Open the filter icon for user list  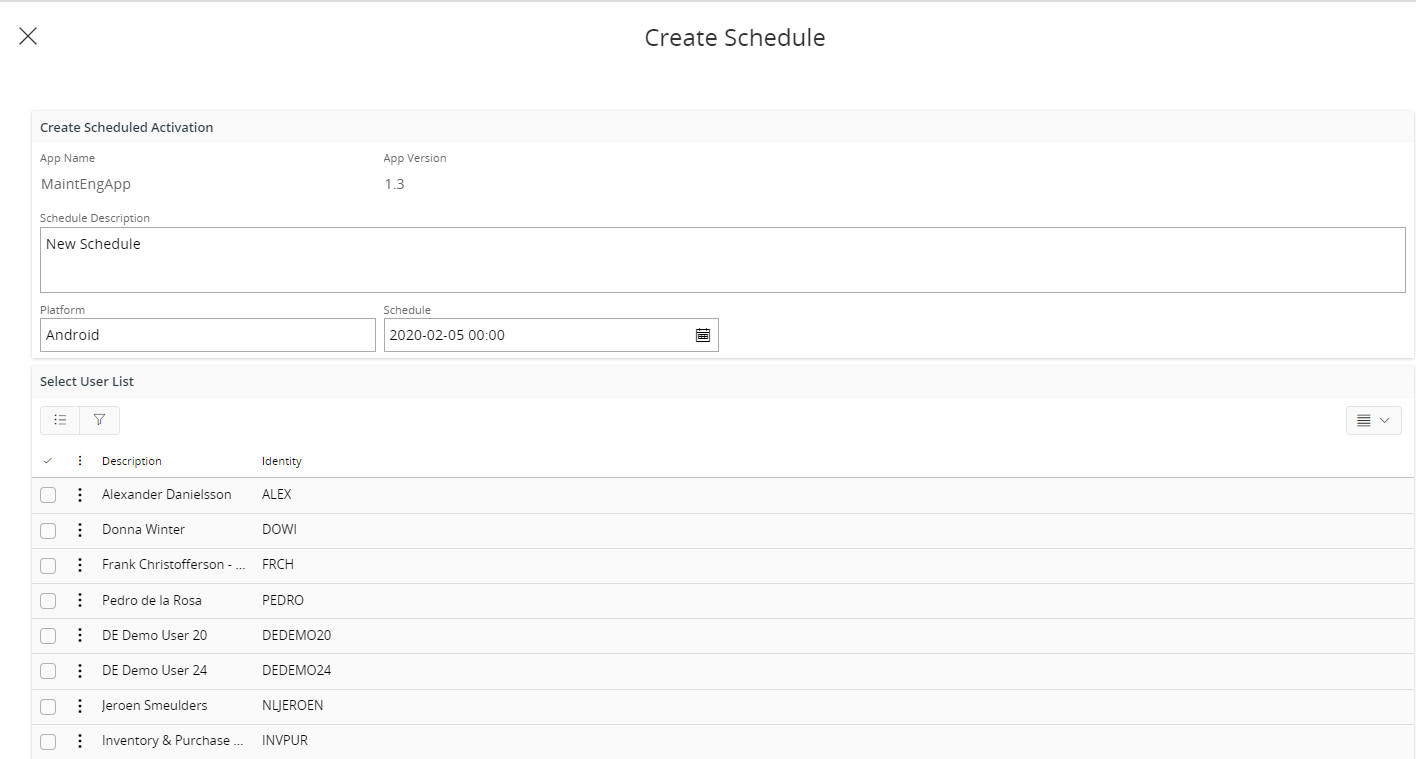click(99, 420)
